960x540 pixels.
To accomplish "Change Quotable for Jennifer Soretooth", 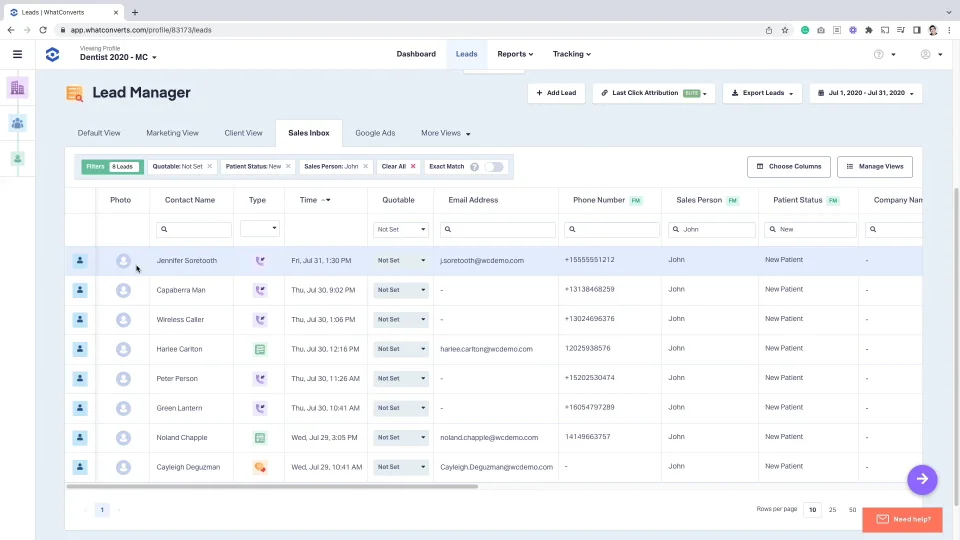I will 400,260.
